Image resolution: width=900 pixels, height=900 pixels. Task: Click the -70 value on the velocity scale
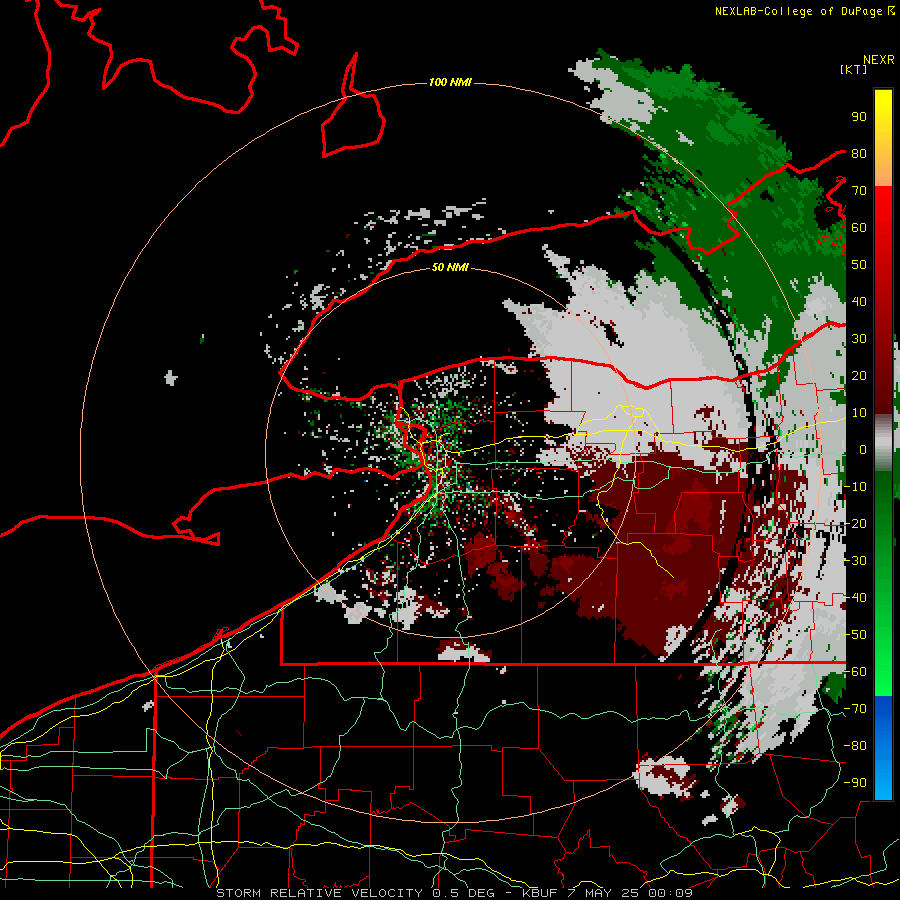click(x=855, y=709)
